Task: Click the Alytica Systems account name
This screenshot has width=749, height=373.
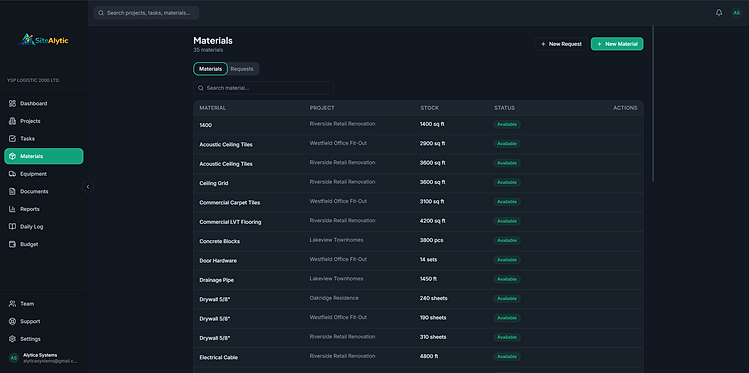Action: (40, 355)
